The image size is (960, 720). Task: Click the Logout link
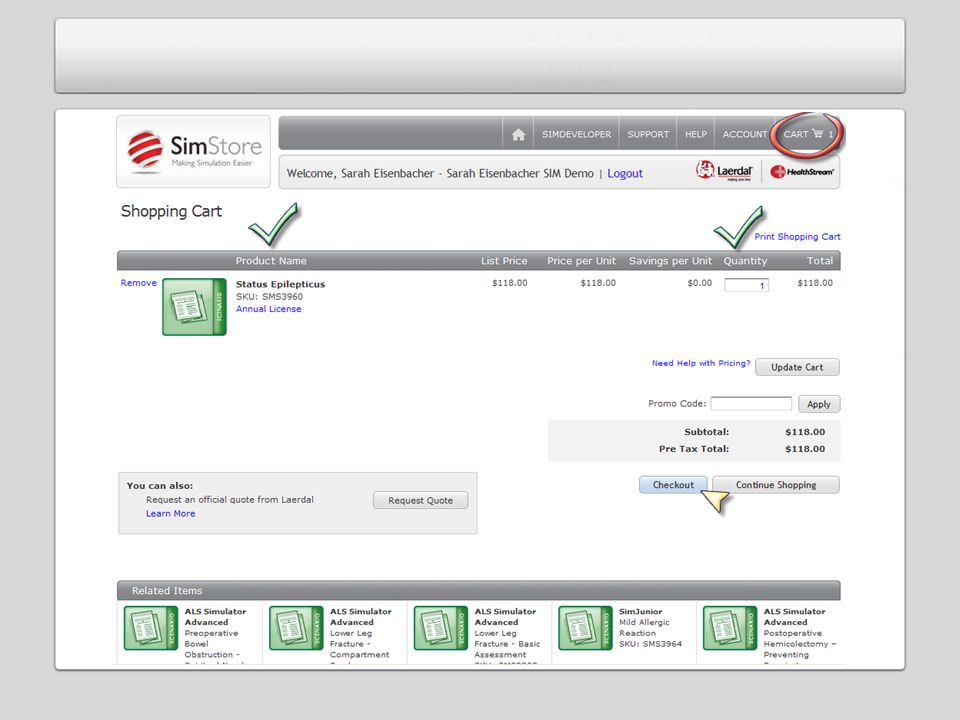pyautogui.click(x=625, y=174)
